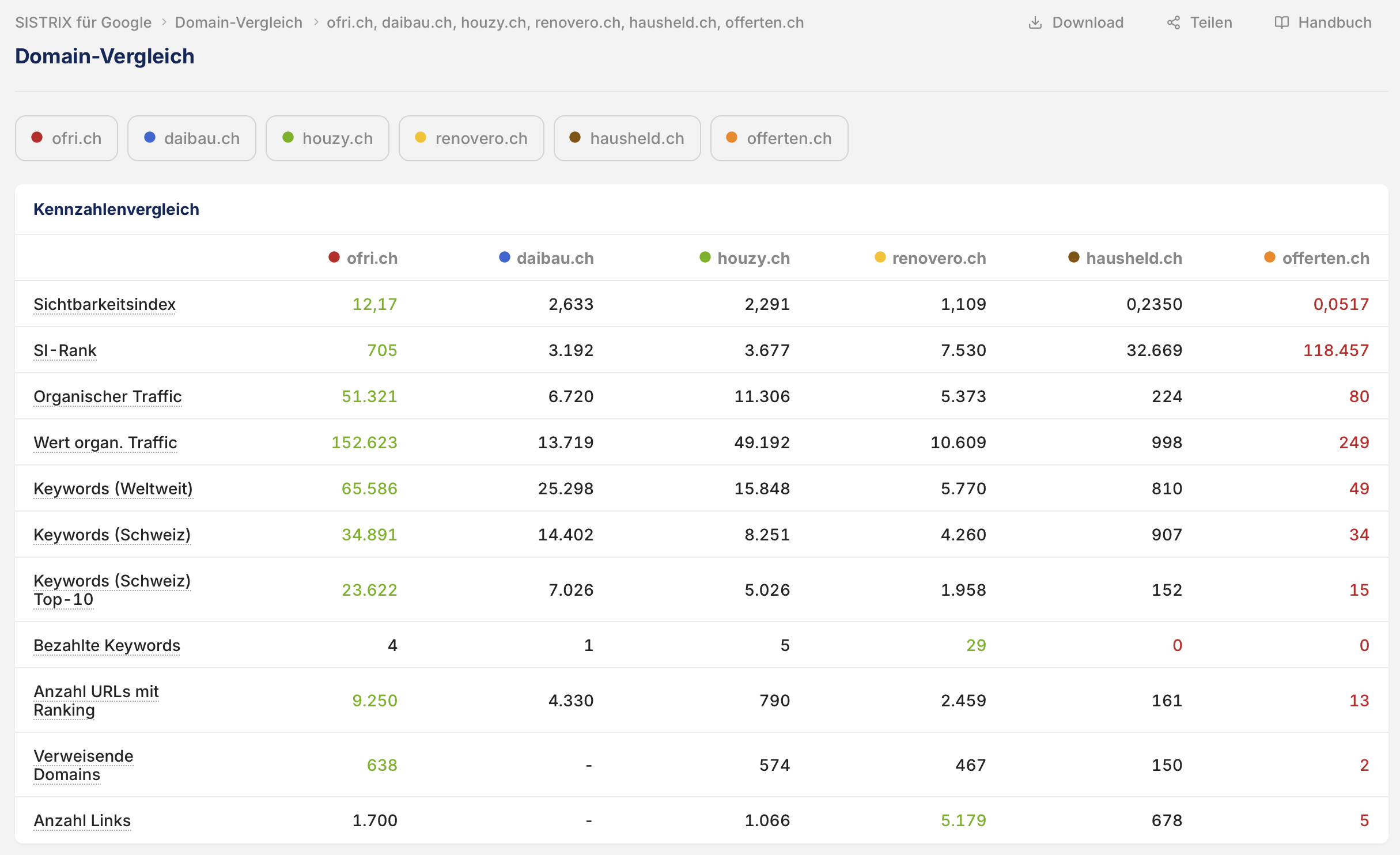The height and width of the screenshot is (855, 1400).
Task: Click Keywords (Weltweit) row label
Action: tap(113, 489)
